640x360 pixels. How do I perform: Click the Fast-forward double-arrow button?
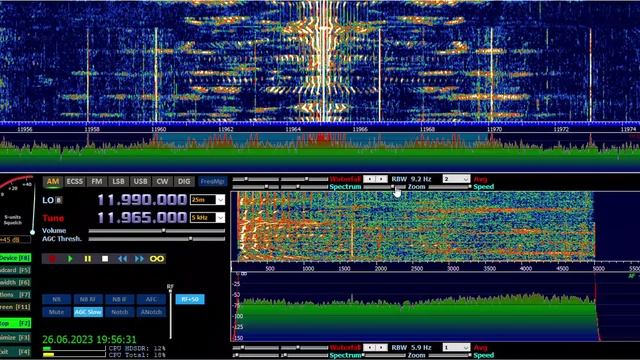click(x=139, y=259)
